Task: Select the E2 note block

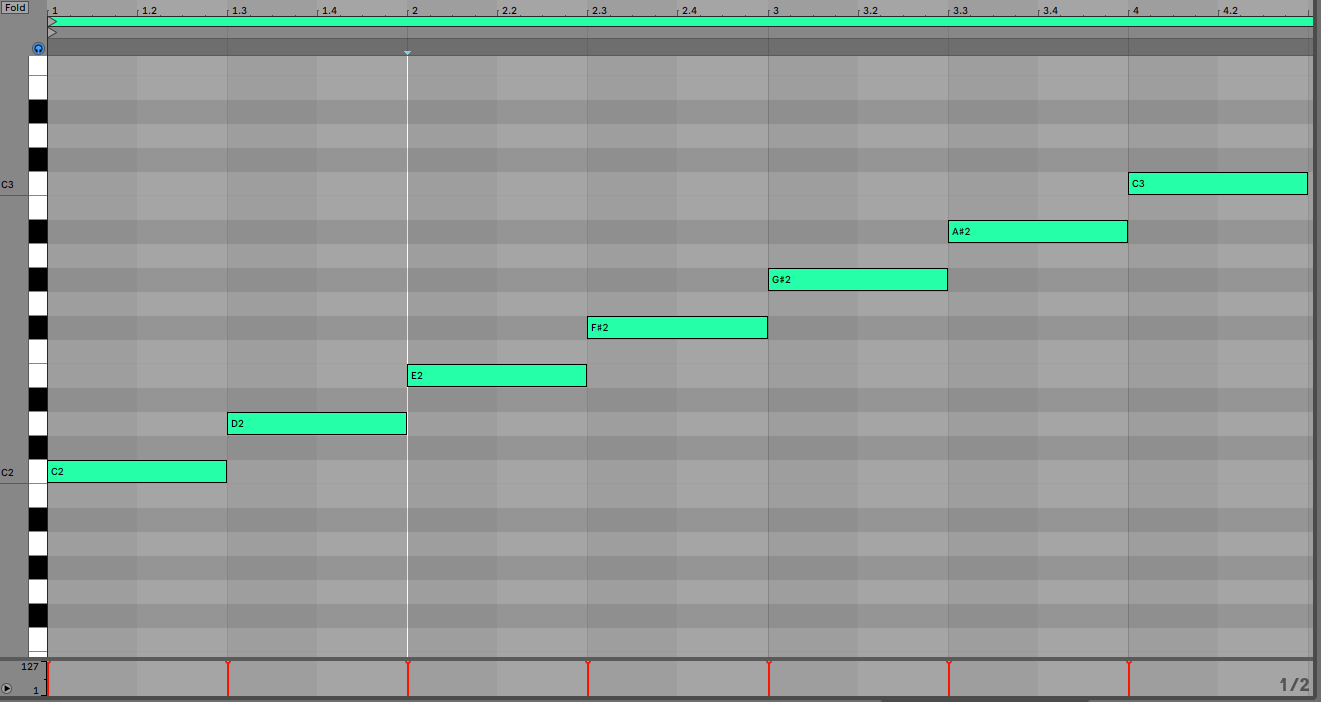Action: (497, 375)
